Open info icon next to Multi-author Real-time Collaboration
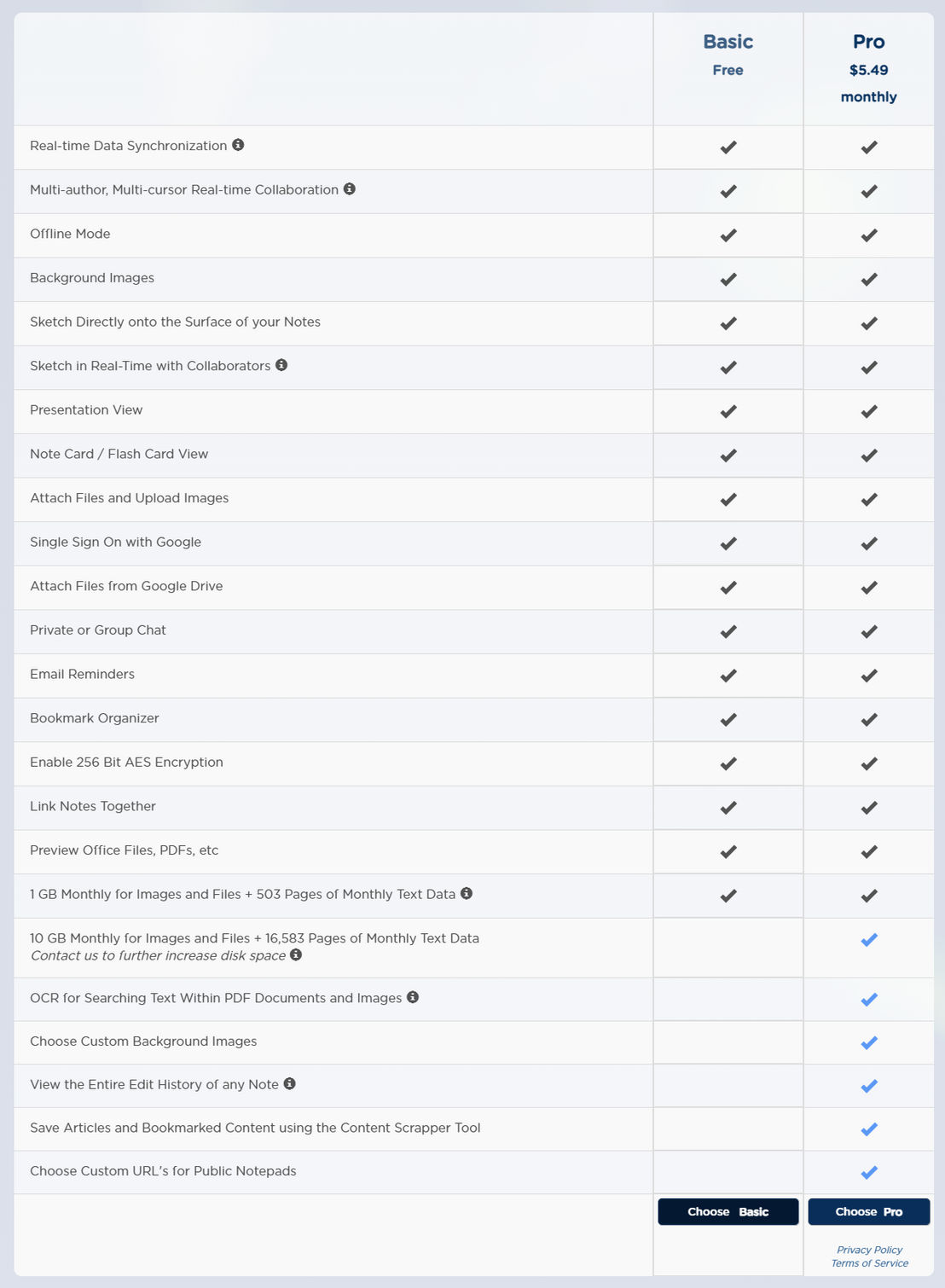This screenshot has width=945, height=1288. [x=350, y=189]
